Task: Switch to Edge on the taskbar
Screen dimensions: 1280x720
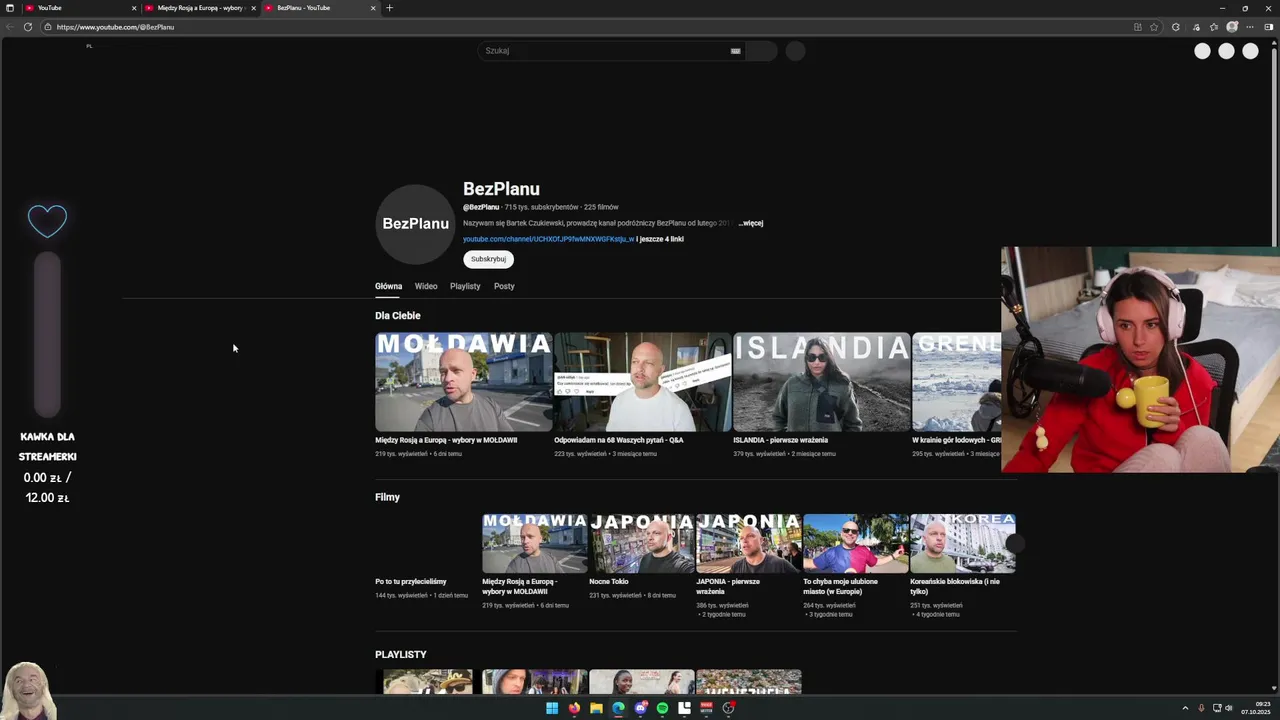Action: (x=618, y=708)
